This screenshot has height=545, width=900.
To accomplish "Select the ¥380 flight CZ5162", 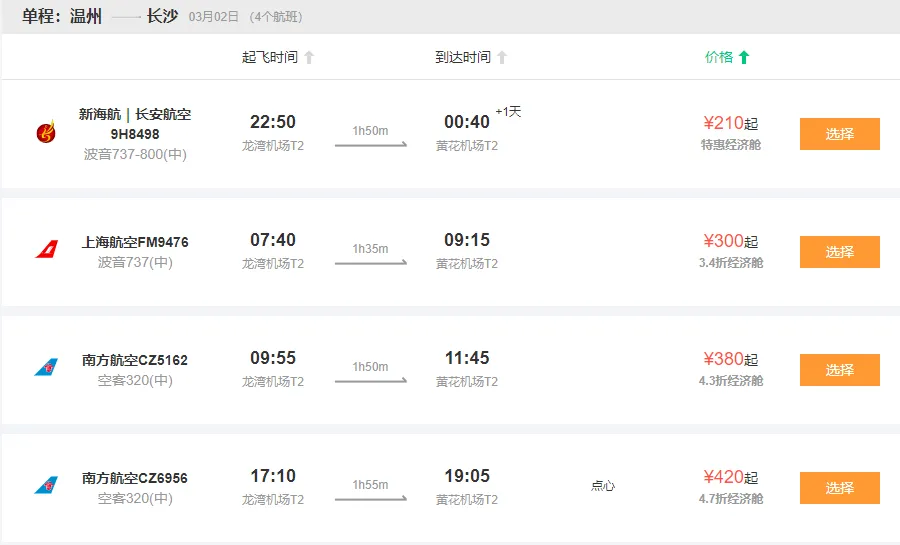I will click(x=839, y=370).
